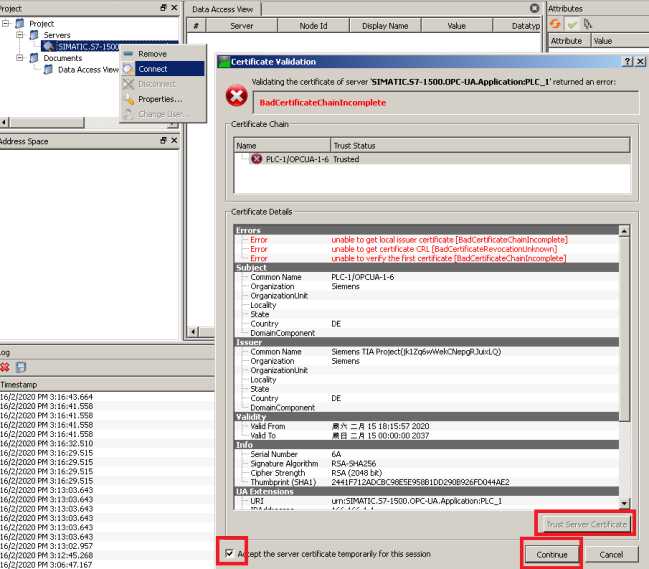
Task: Click log entry 16/2/2020 PM 3:06:47.167
Action: (46, 564)
